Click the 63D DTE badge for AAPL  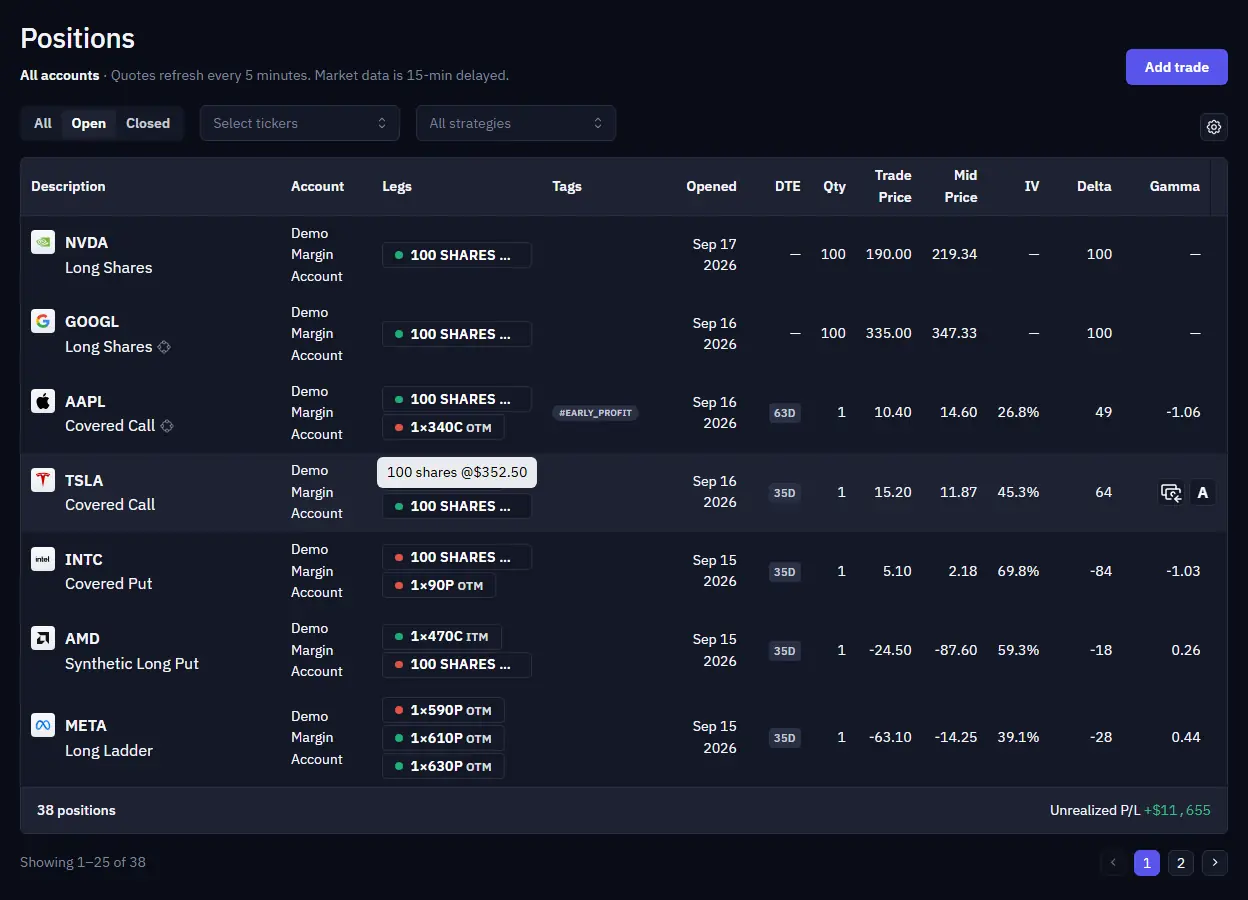click(x=785, y=413)
